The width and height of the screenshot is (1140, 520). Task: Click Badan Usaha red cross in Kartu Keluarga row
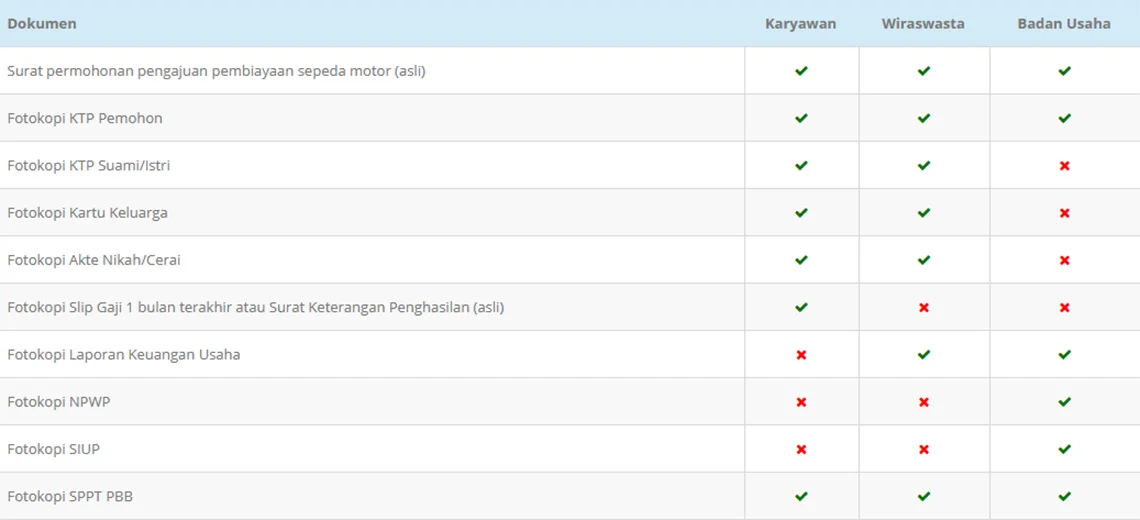click(x=1064, y=213)
